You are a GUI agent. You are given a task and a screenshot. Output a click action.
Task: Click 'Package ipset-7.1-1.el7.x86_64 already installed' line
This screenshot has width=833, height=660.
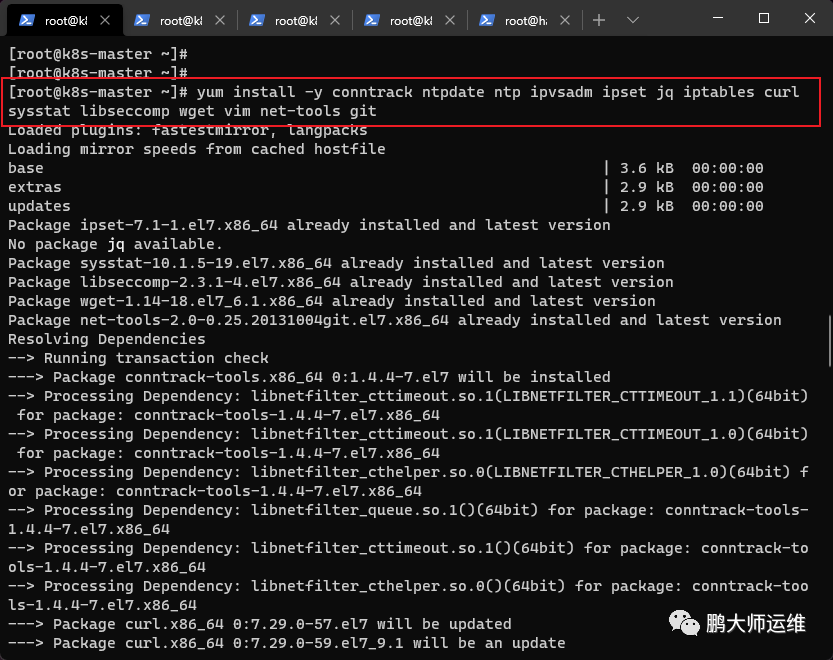coord(309,225)
